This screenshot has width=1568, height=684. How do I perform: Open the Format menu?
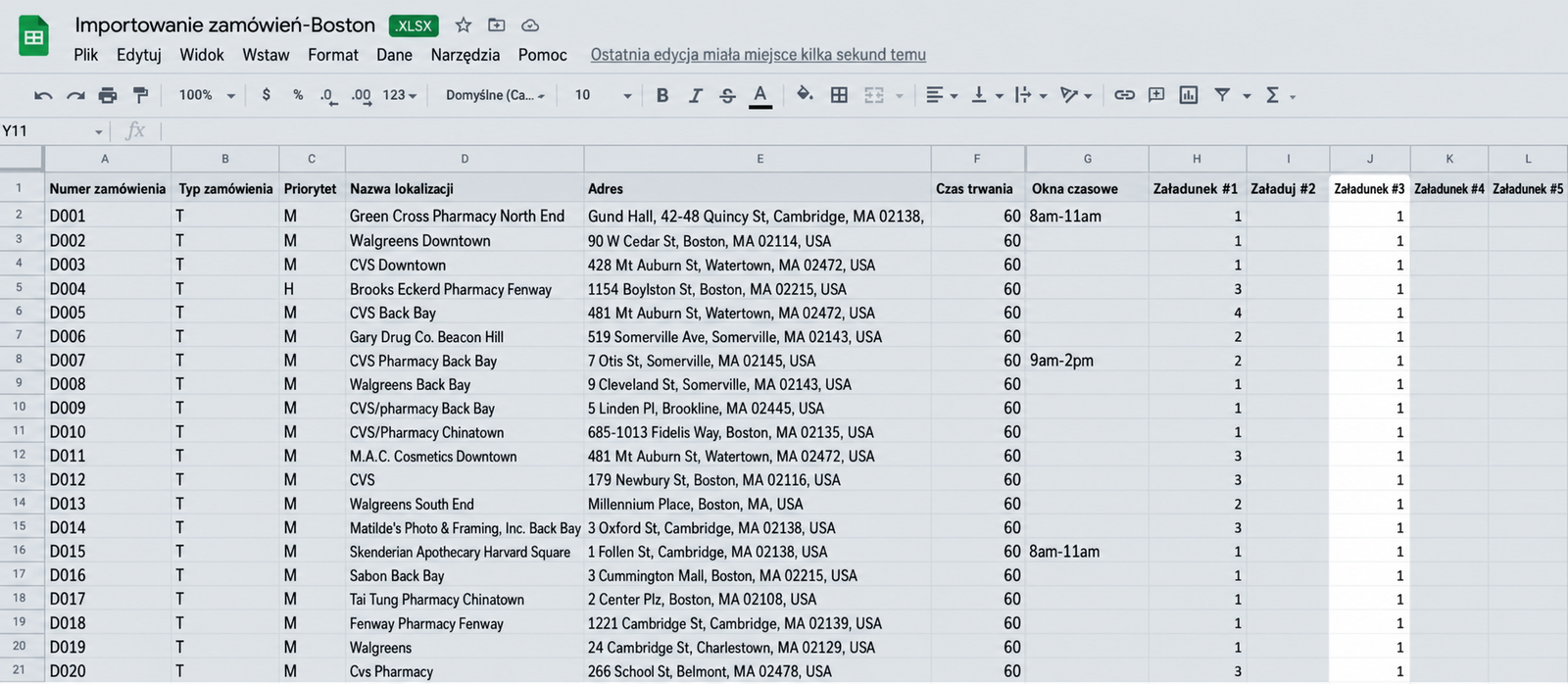(x=333, y=55)
